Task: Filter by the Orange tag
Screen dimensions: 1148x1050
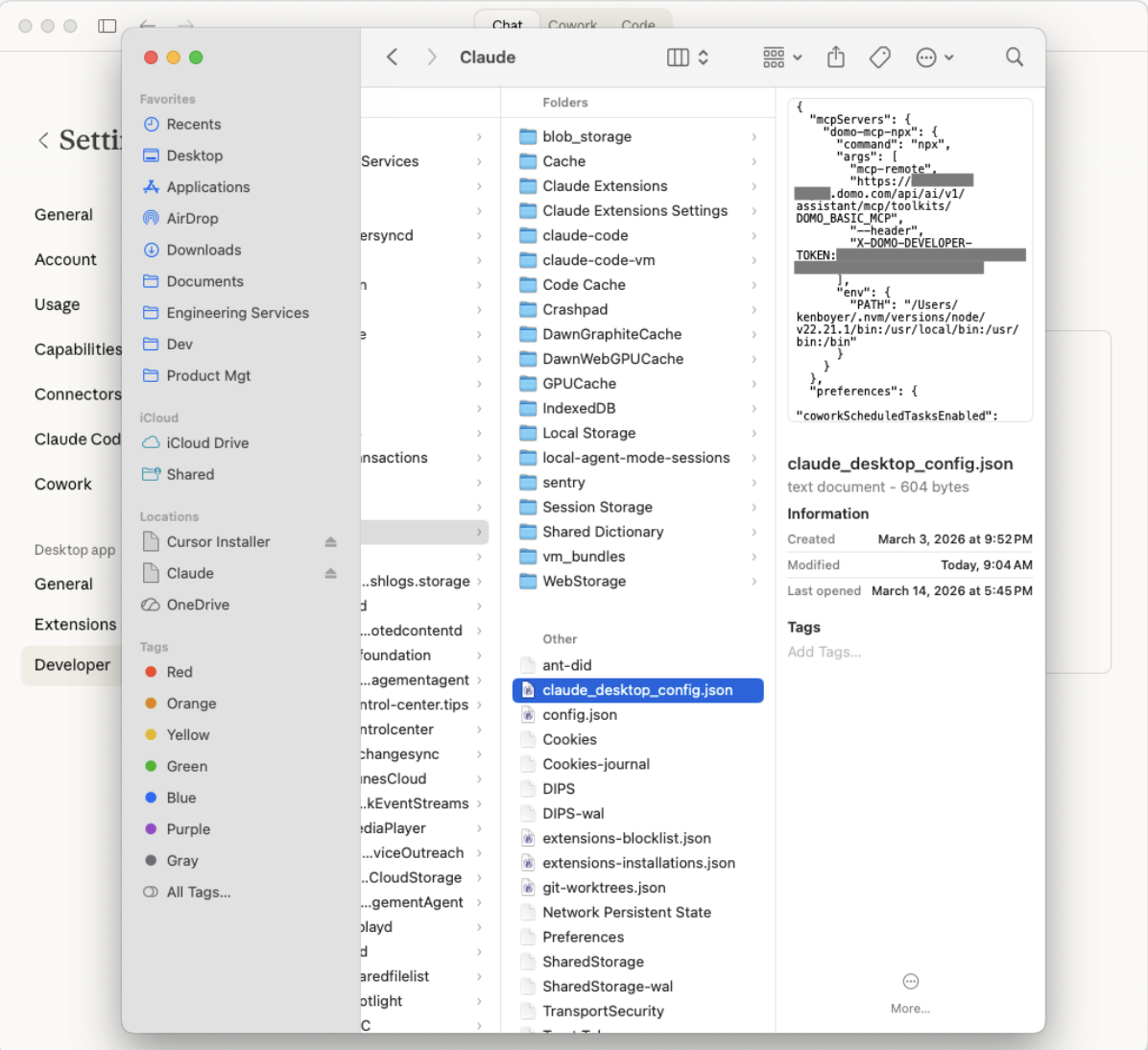Action: 191,704
